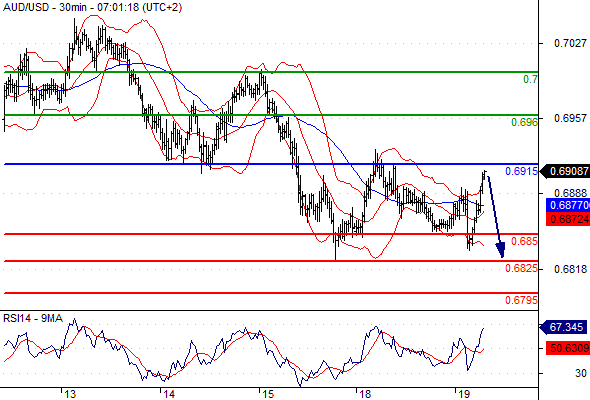This screenshot has height=400, width=590.
Task: Click the black 0.69087 current price tag
Action: point(566,171)
